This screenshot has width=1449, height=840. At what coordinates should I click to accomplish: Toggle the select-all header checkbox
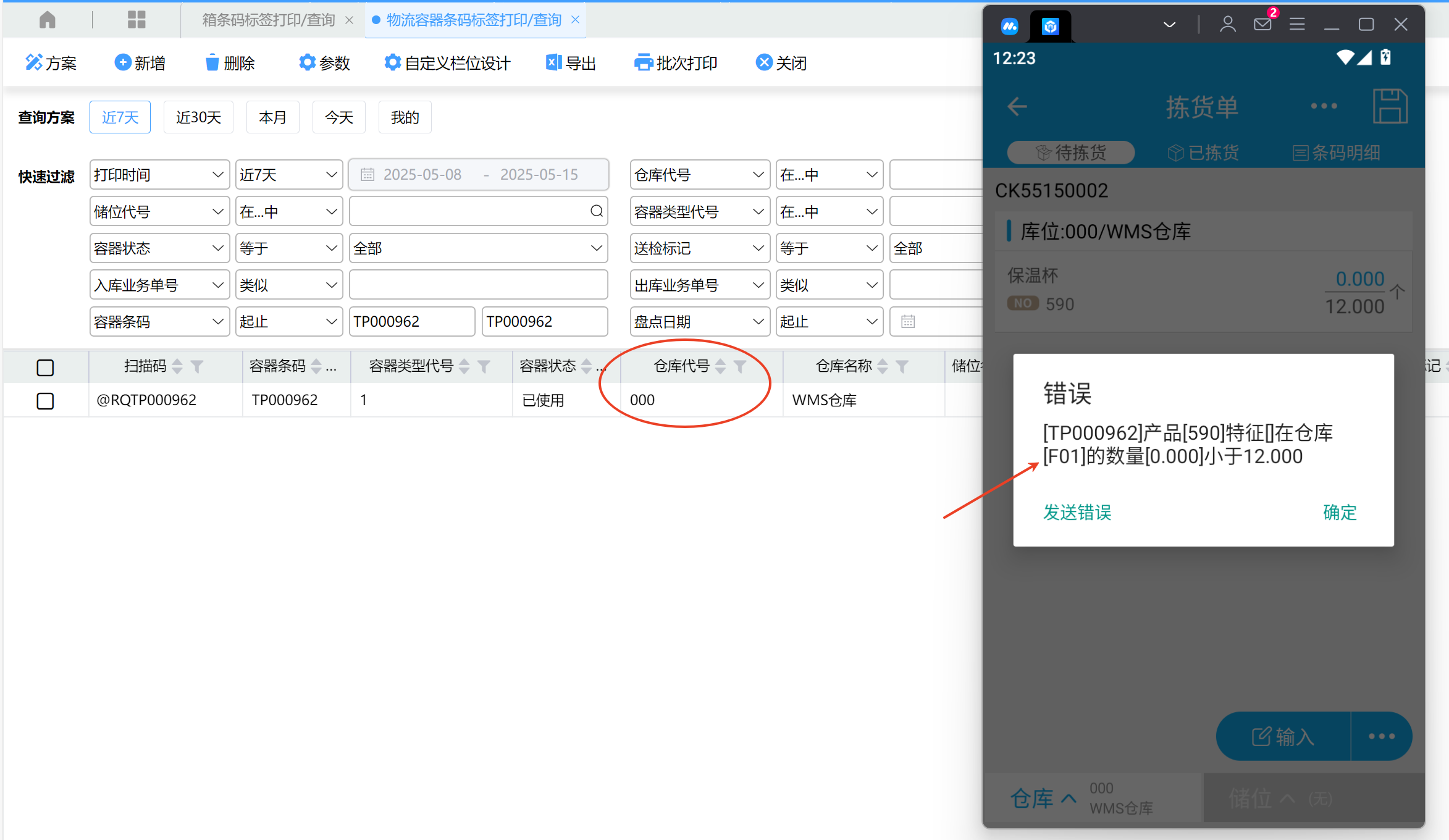click(45, 367)
